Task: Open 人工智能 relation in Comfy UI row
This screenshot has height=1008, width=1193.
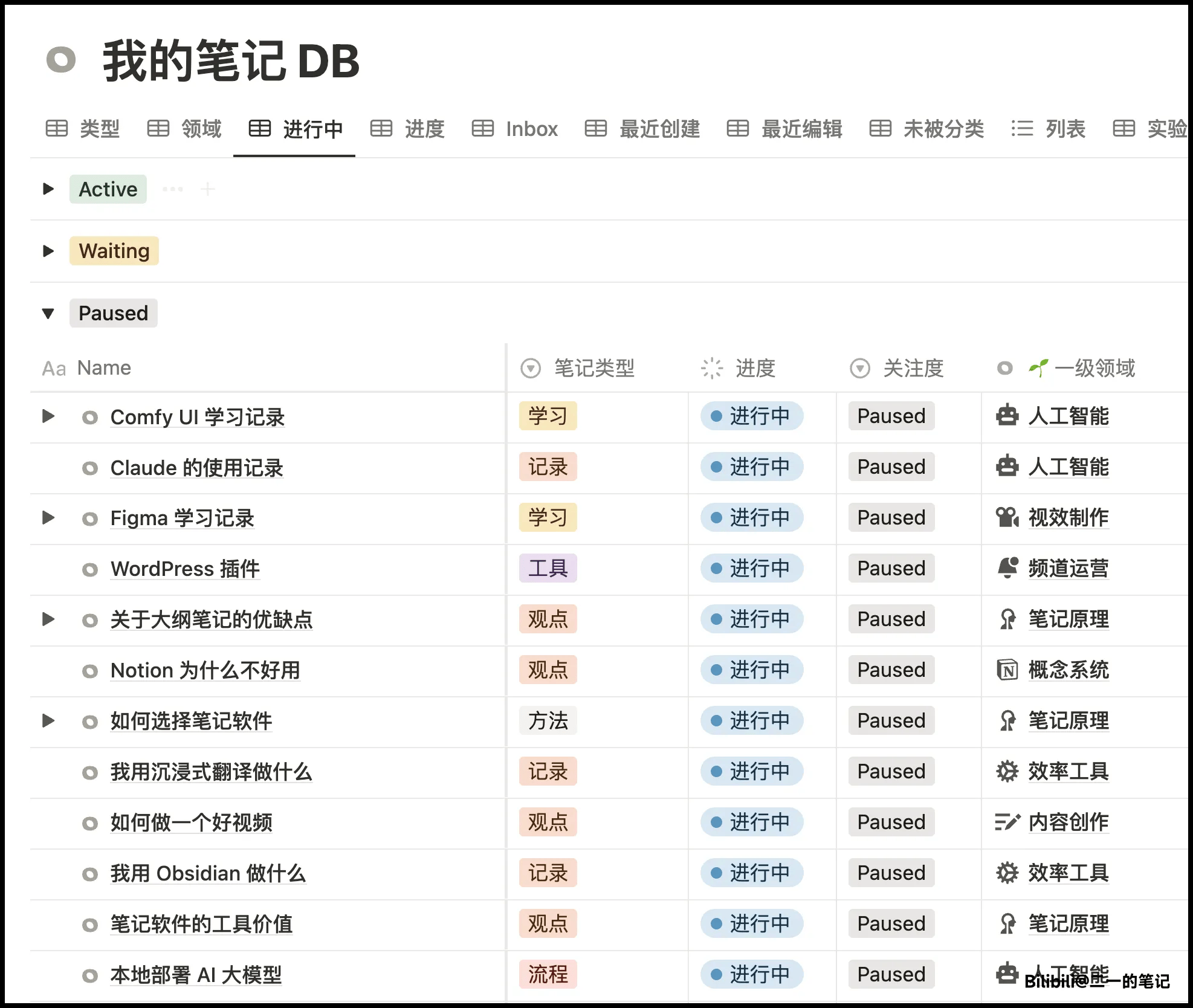Action: [1069, 416]
